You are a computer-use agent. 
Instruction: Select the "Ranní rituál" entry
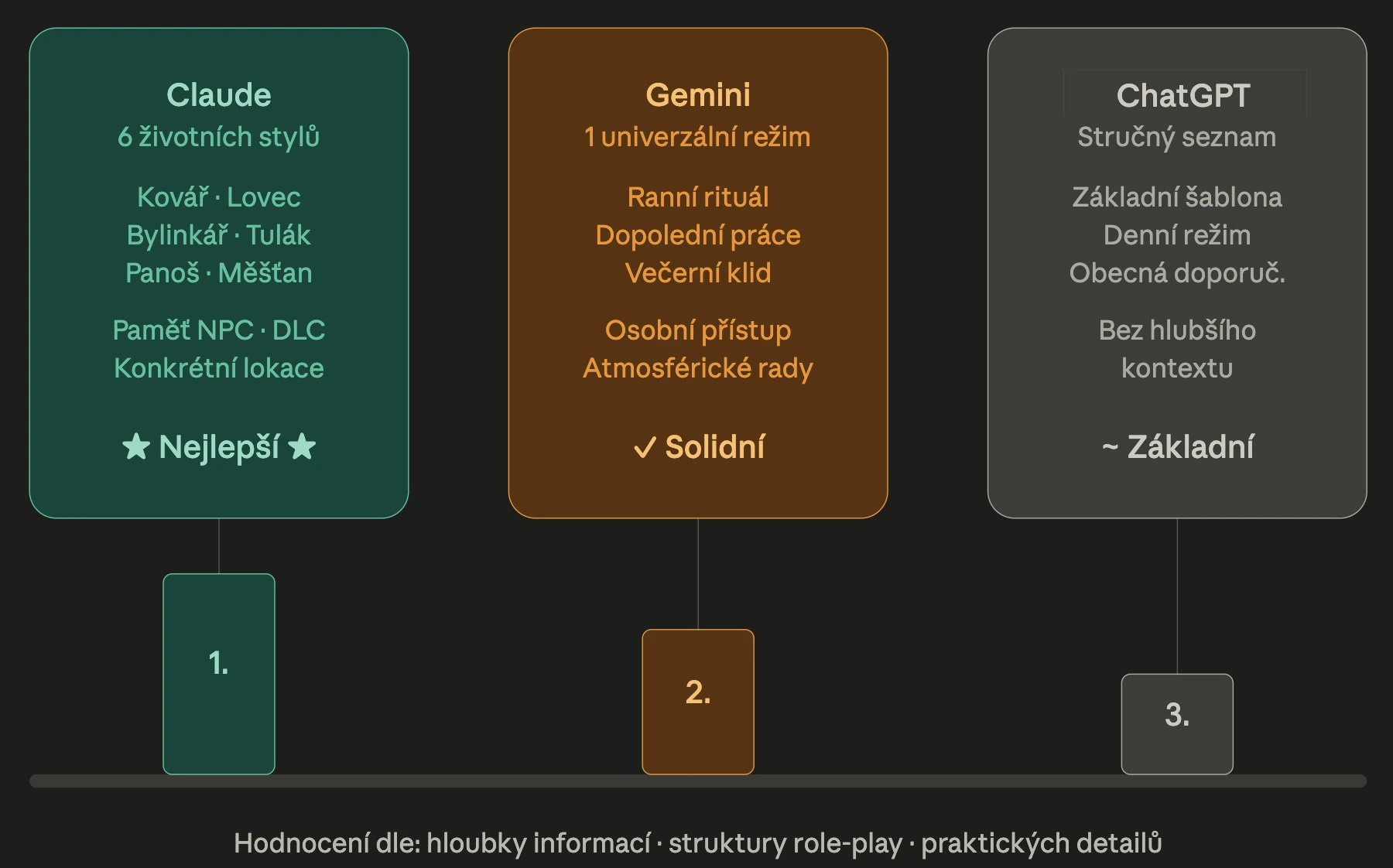click(x=698, y=197)
